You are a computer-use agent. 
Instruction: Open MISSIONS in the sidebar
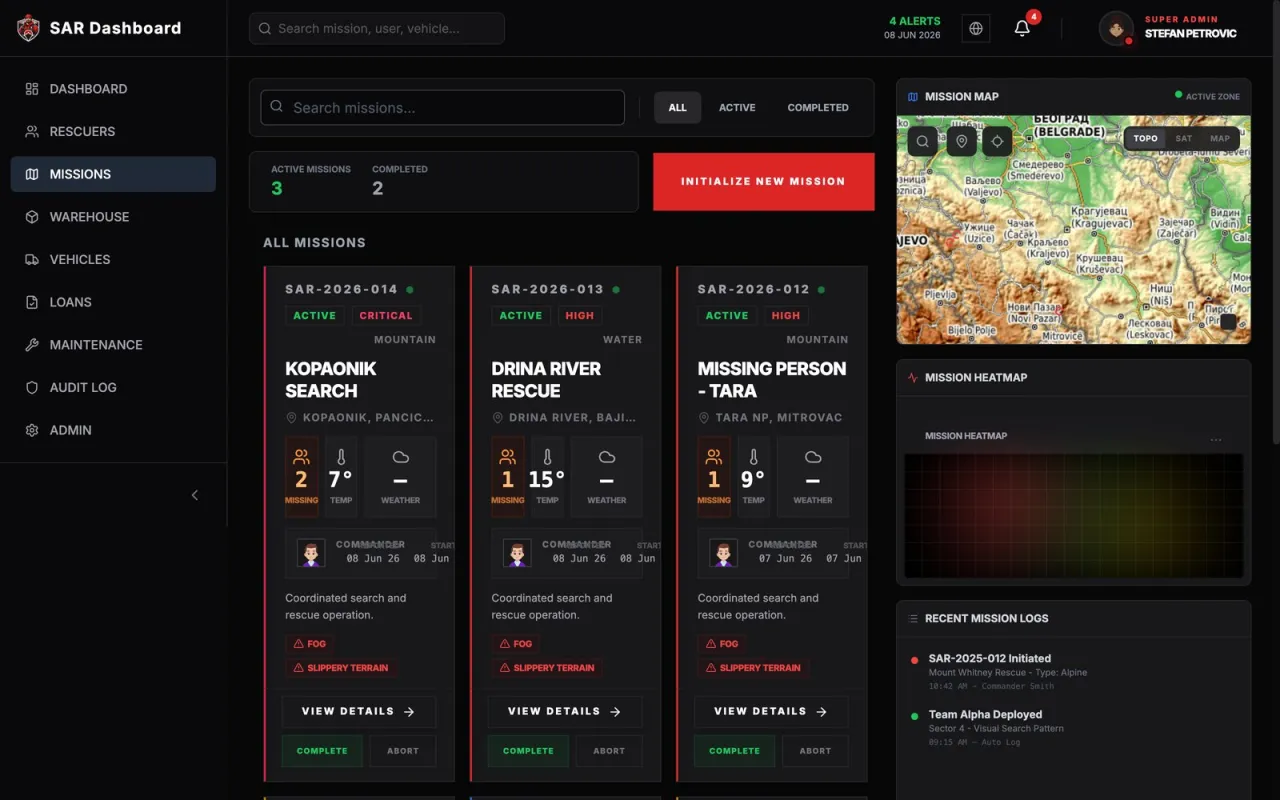[113, 174]
